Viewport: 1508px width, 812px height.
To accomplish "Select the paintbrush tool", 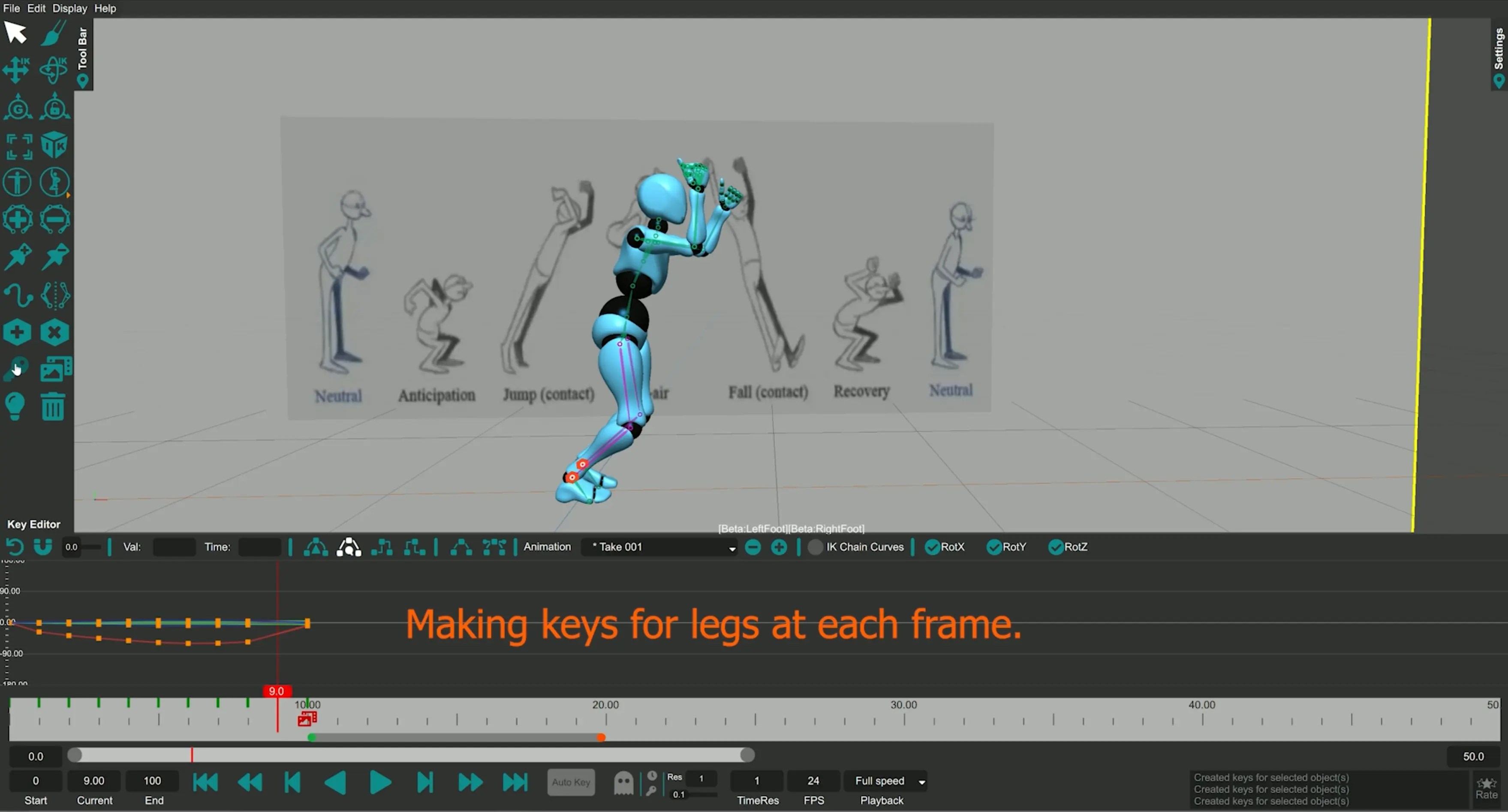I will click(x=54, y=33).
